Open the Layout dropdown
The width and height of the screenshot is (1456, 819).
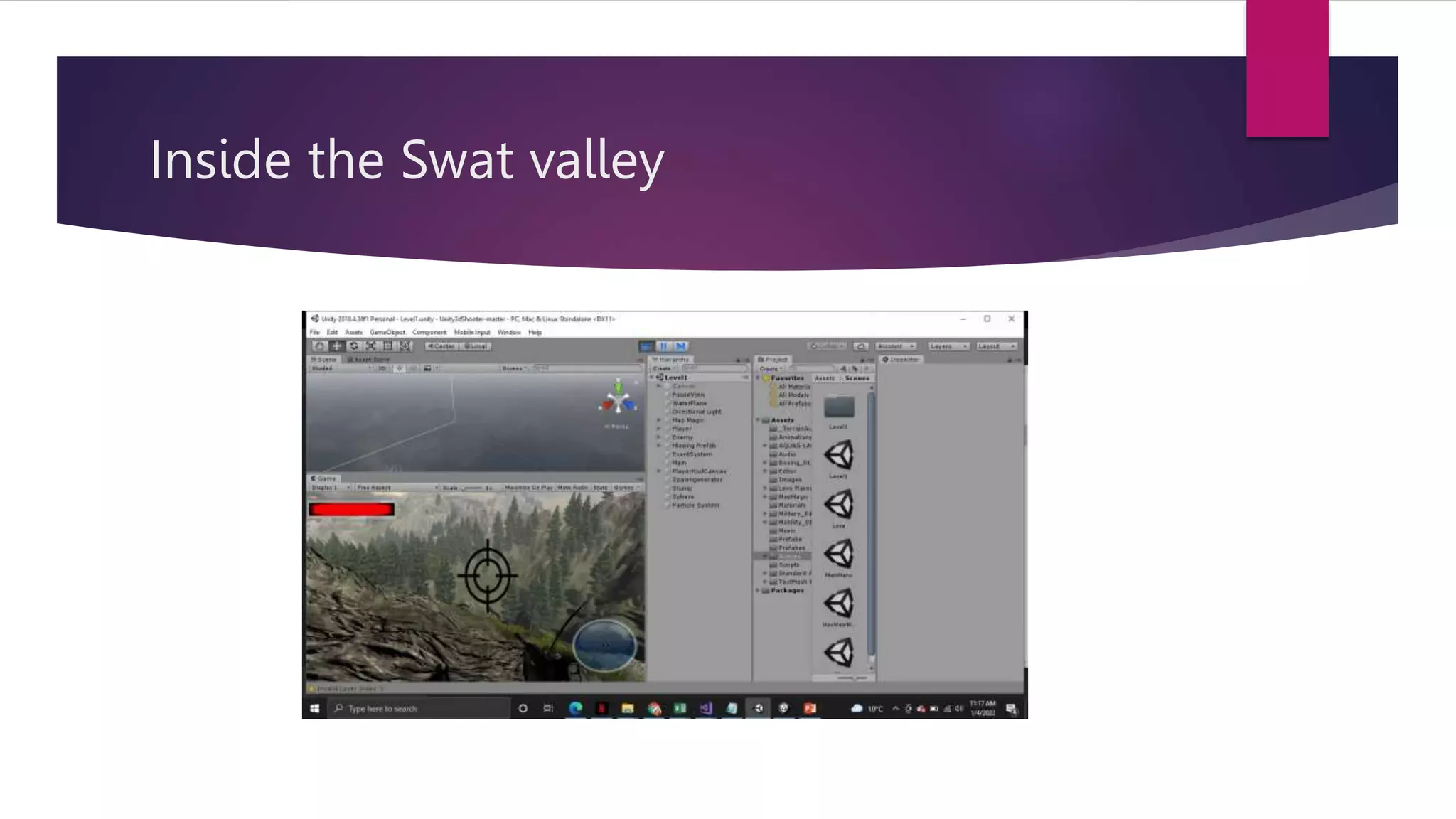996,346
